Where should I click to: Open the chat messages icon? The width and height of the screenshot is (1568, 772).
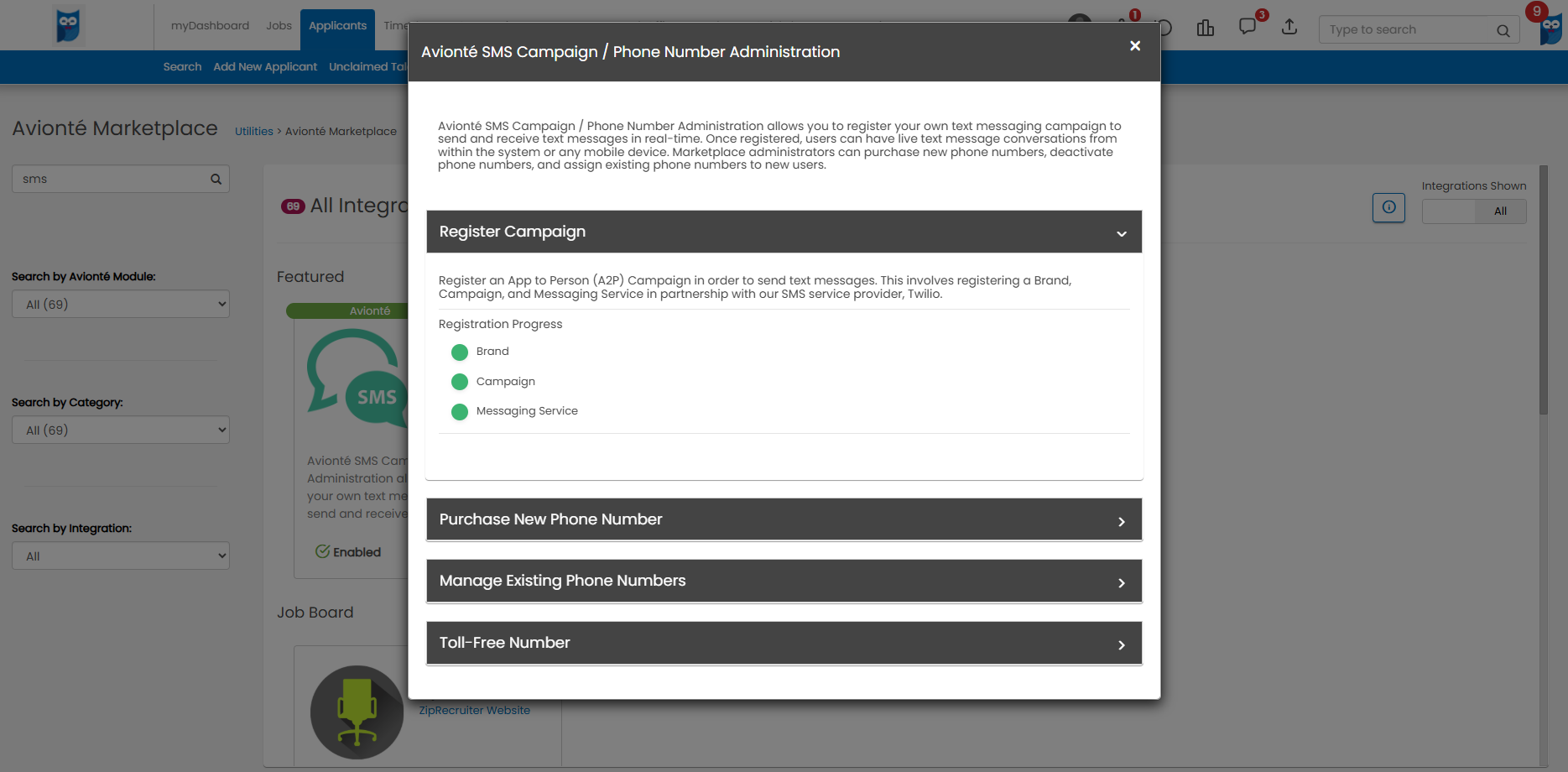1248,27
